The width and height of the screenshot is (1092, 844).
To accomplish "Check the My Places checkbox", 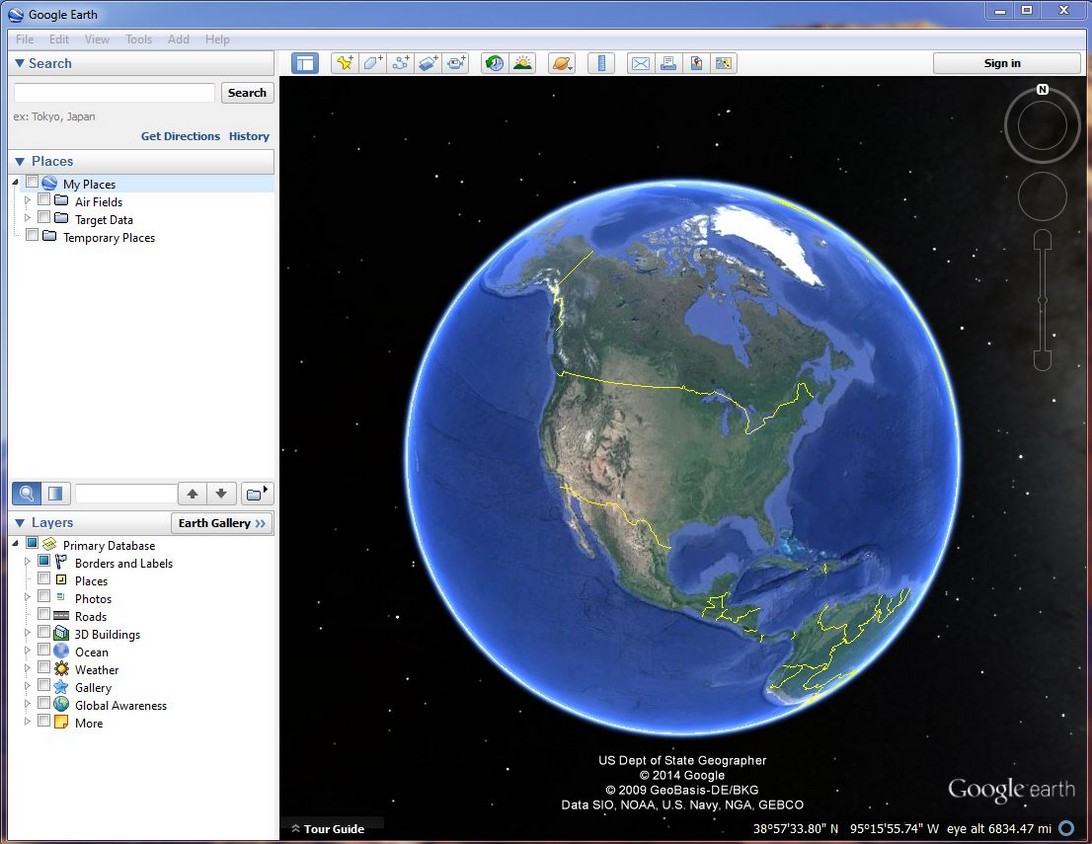I will coord(32,182).
